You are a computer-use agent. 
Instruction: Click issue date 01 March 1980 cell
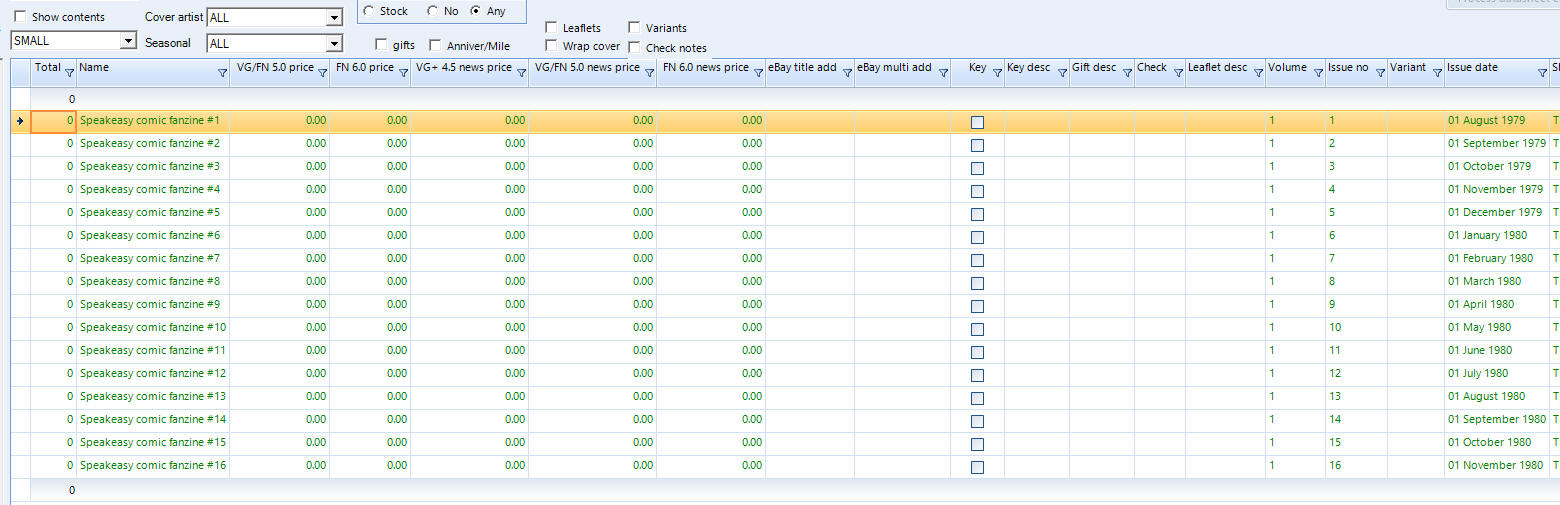[1485, 282]
